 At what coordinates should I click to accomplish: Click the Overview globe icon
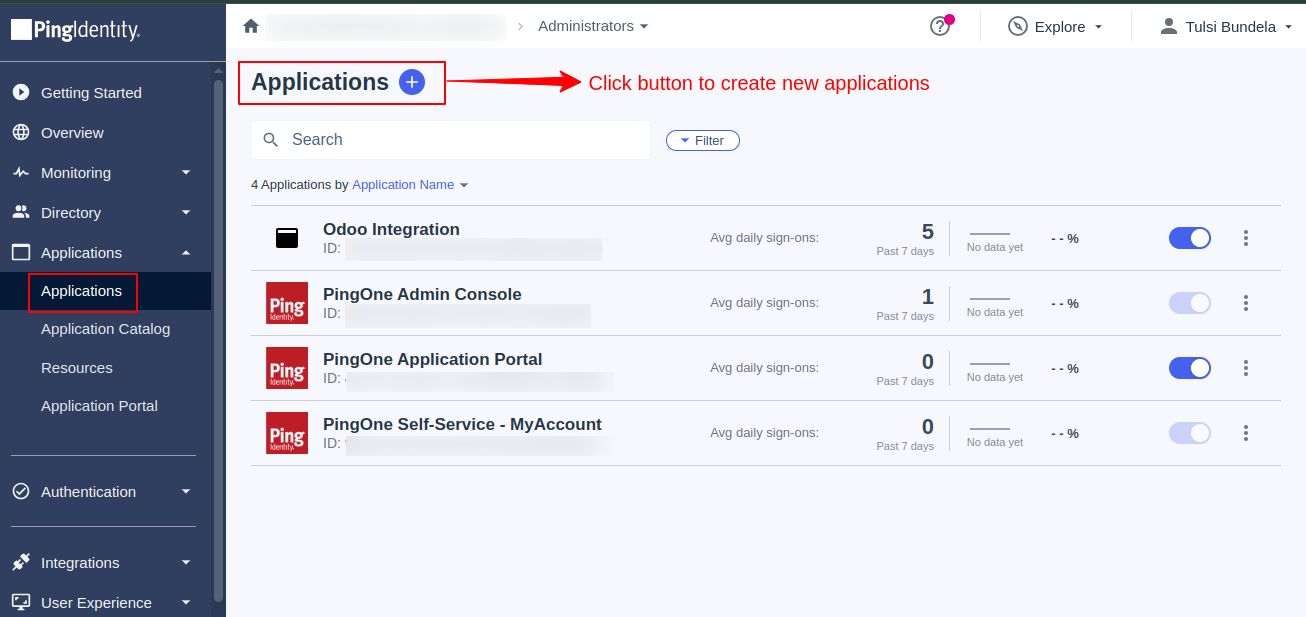pyautogui.click(x=21, y=132)
